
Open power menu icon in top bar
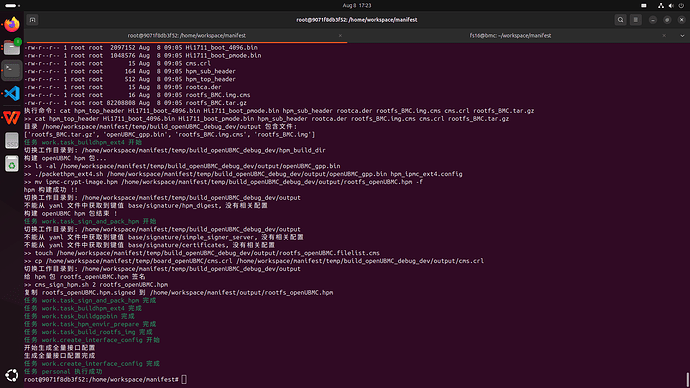point(681,5)
